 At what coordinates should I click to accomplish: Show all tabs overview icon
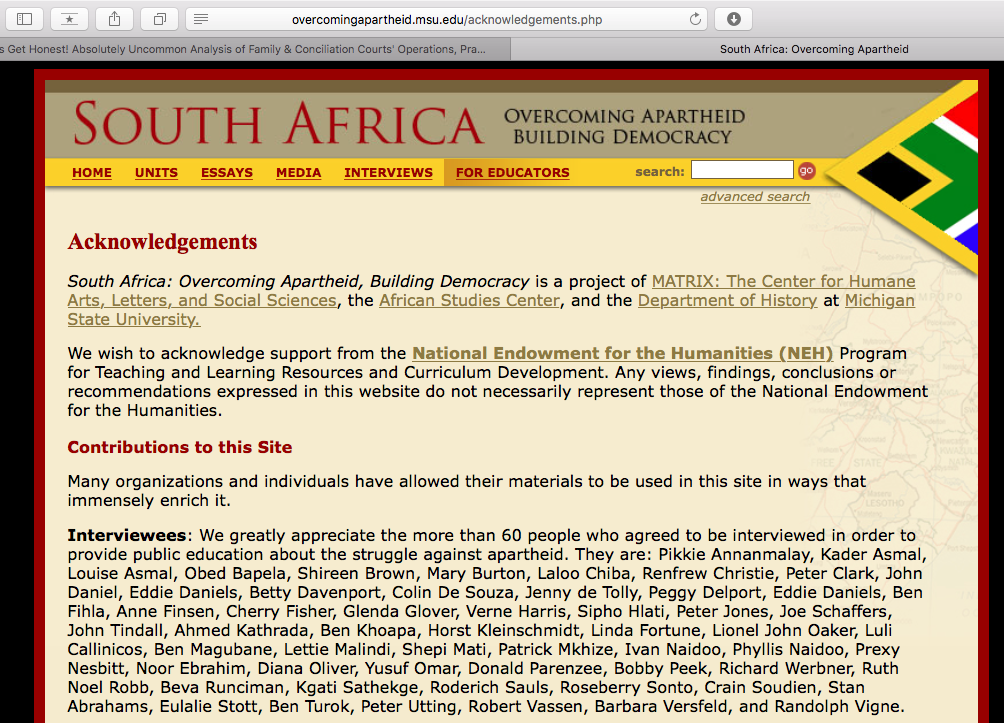159,19
